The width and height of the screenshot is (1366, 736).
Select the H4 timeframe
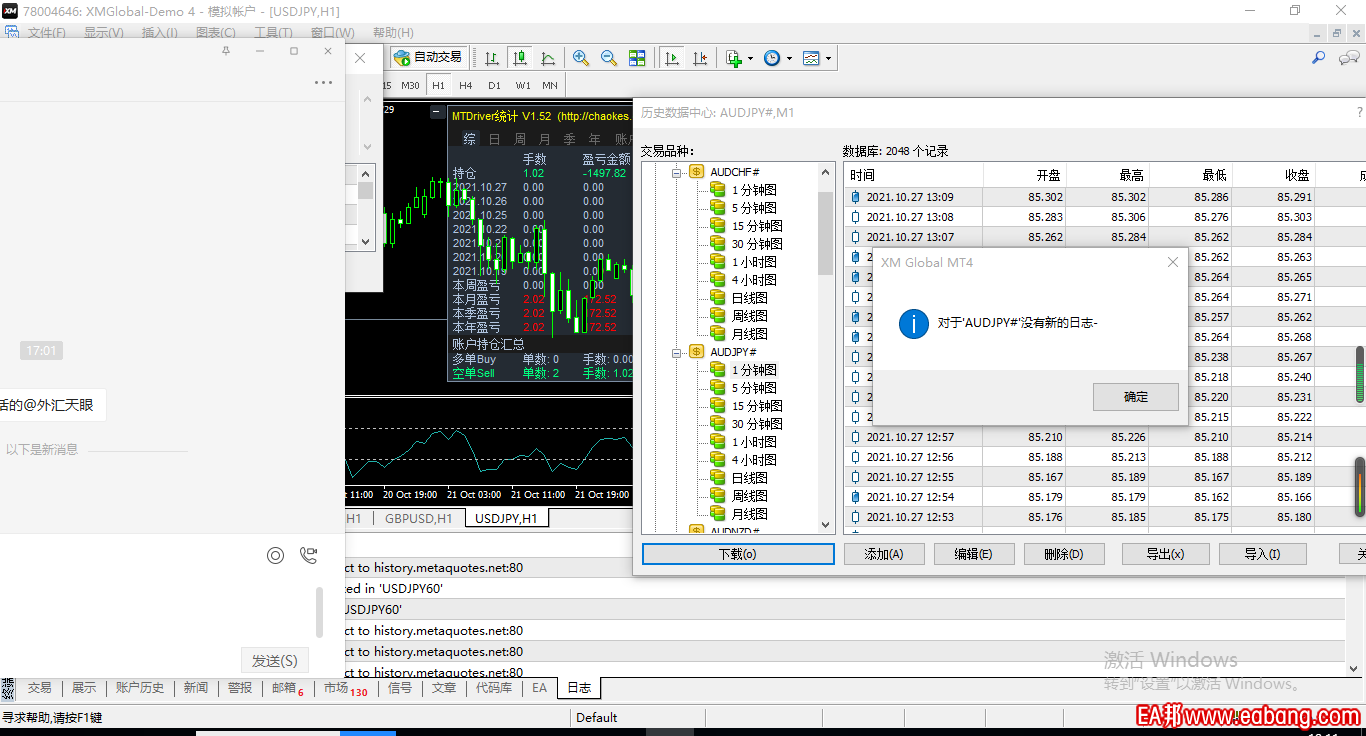click(x=466, y=86)
